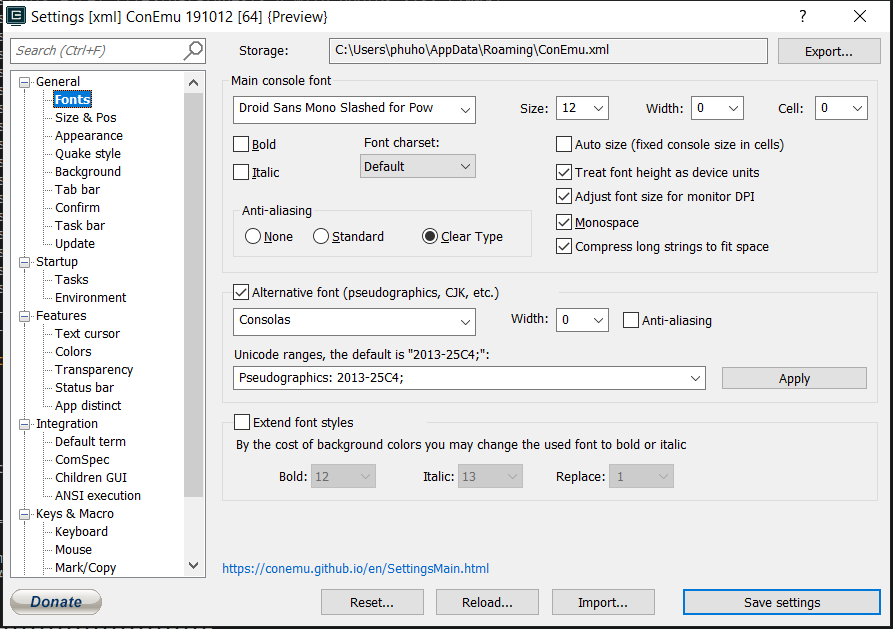Viewport: 893px width, 629px height.
Task: Click the Donate button image
Action: (x=55, y=601)
